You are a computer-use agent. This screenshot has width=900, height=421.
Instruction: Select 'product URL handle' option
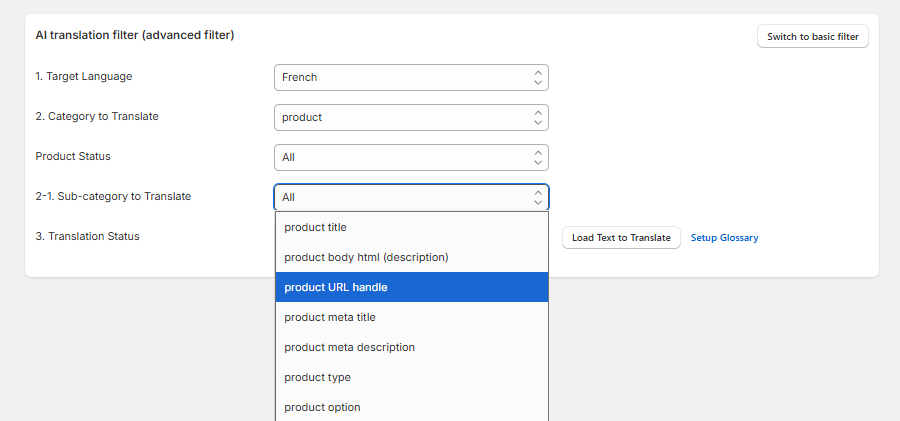tap(412, 287)
